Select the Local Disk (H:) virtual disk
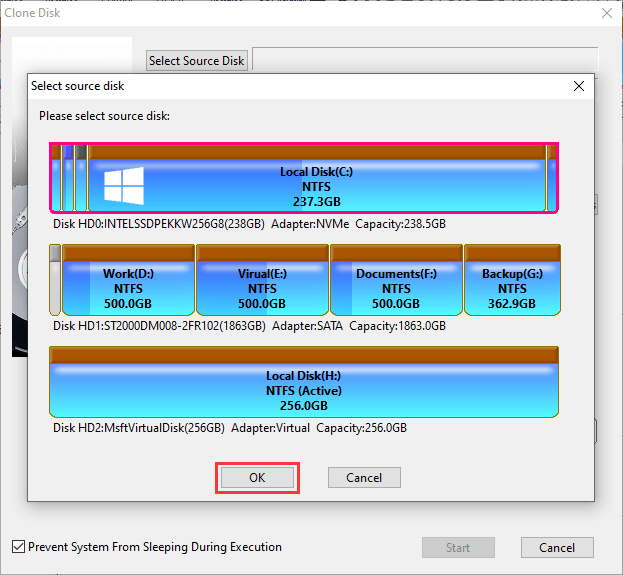 coord(304,390)
